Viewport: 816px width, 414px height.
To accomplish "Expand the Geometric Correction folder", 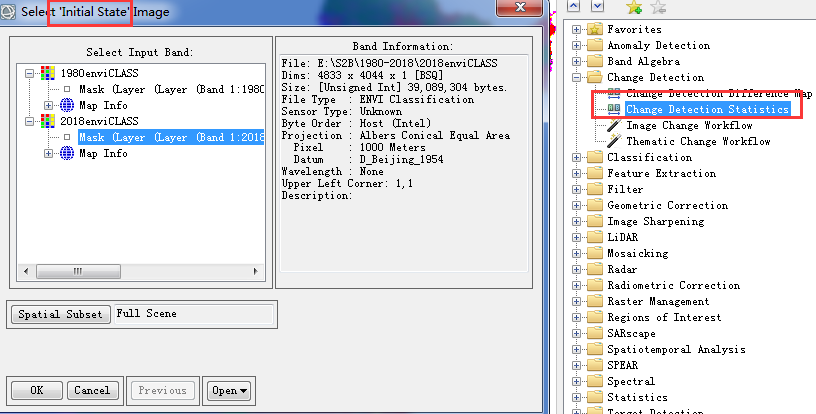I will click(x=576, y=205).
